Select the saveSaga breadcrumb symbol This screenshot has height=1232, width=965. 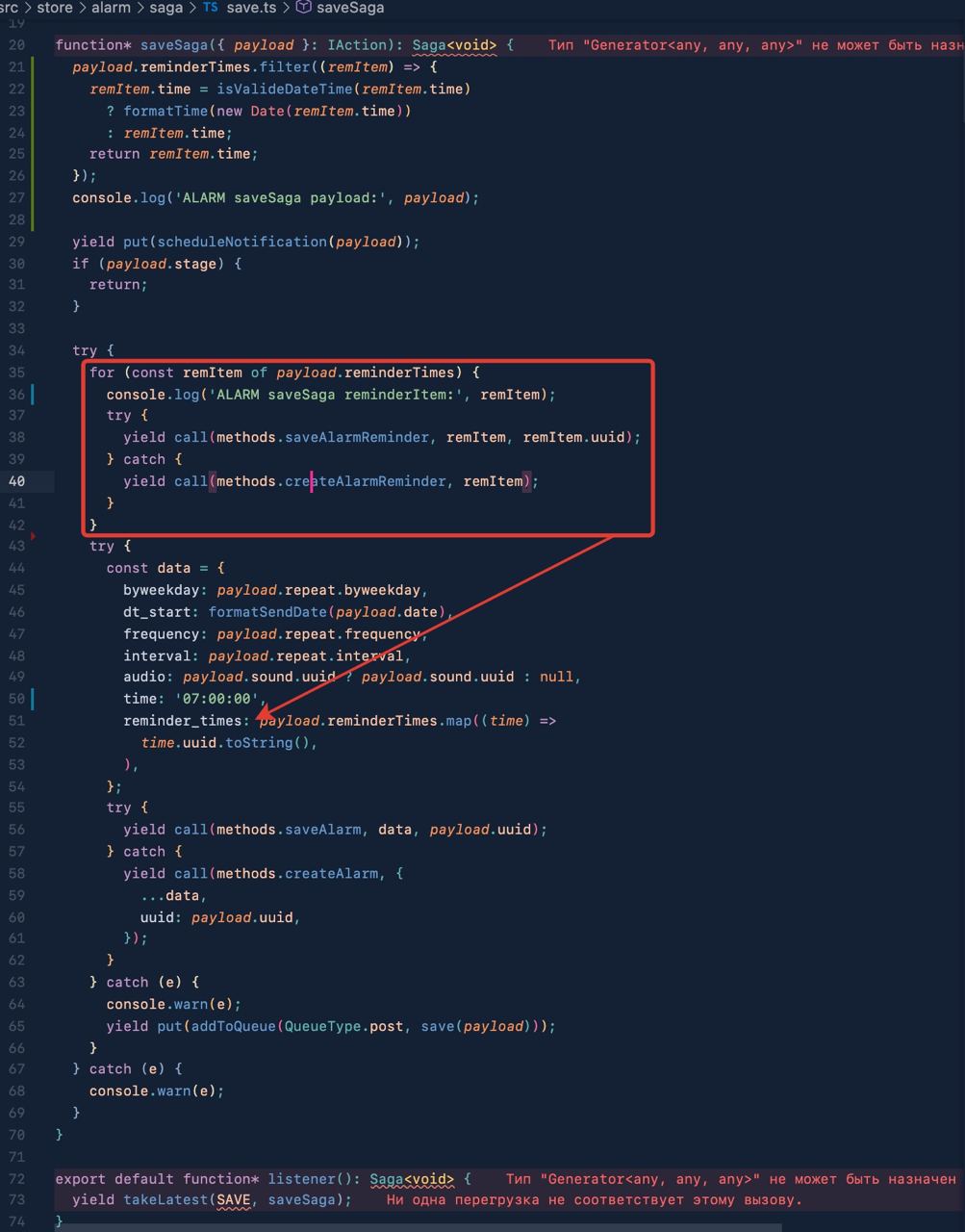click(x=350, y=8)
